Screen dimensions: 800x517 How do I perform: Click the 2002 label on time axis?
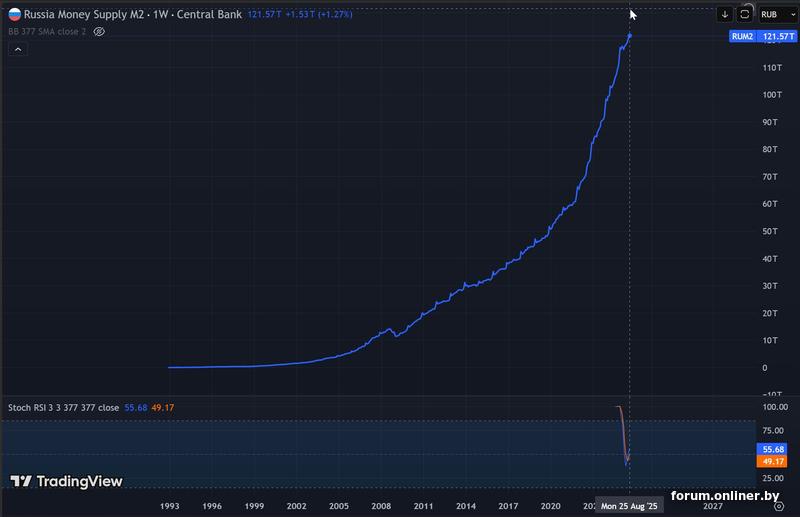coord(296,506)
